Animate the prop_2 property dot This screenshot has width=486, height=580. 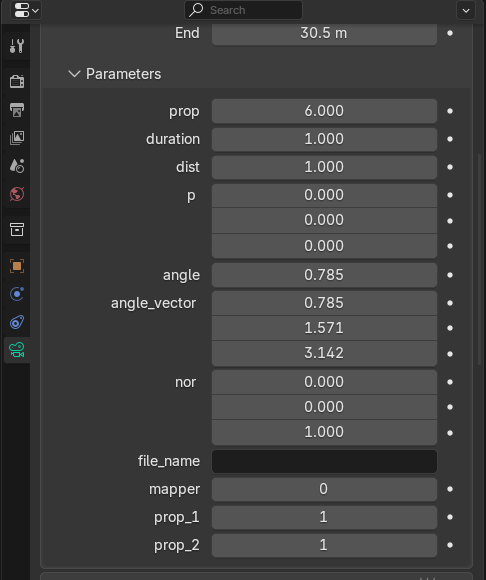[x=450, y=545]
